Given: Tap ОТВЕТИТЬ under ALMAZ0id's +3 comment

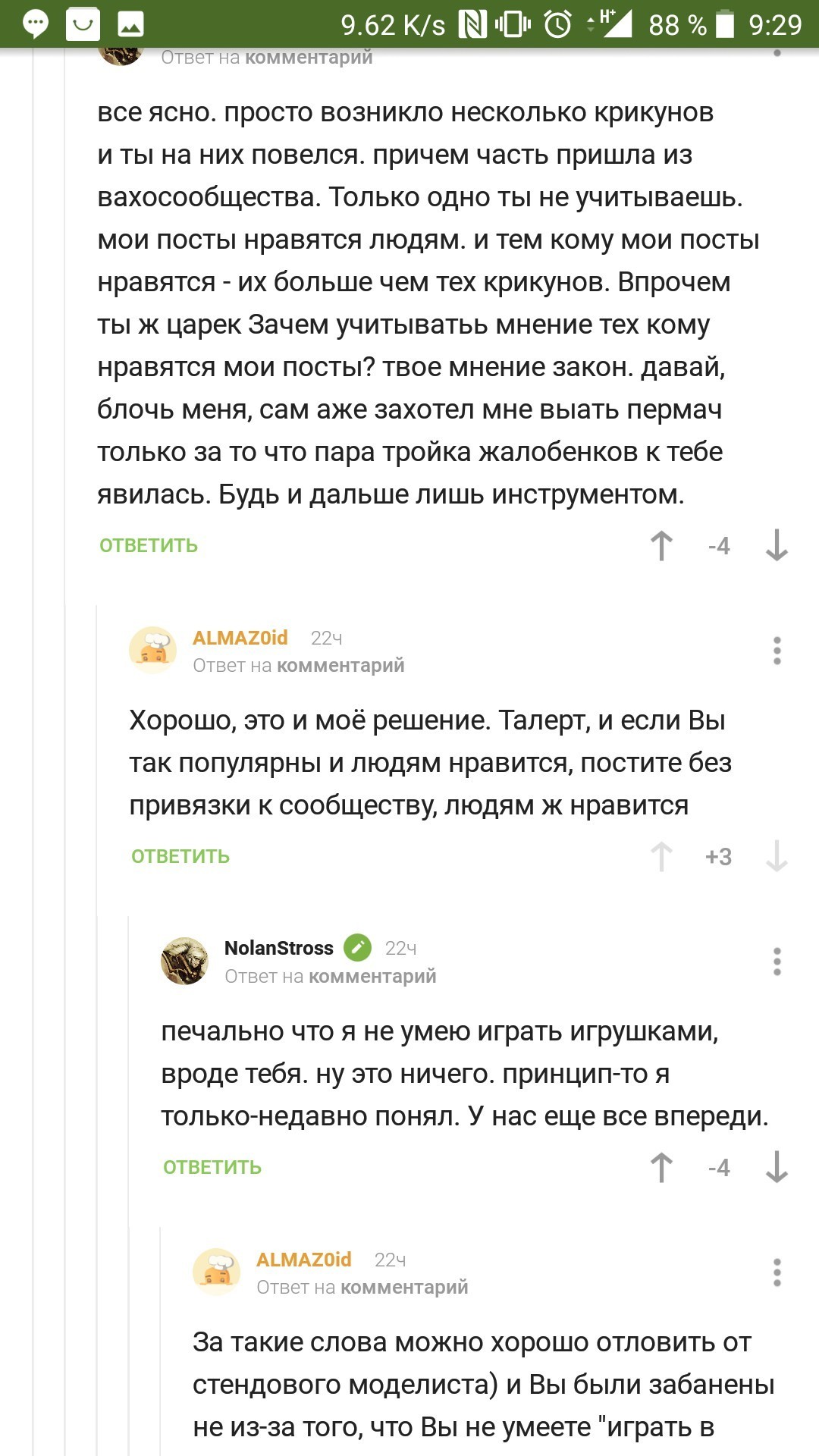Looking at the screenshot, I should [180, 857].
